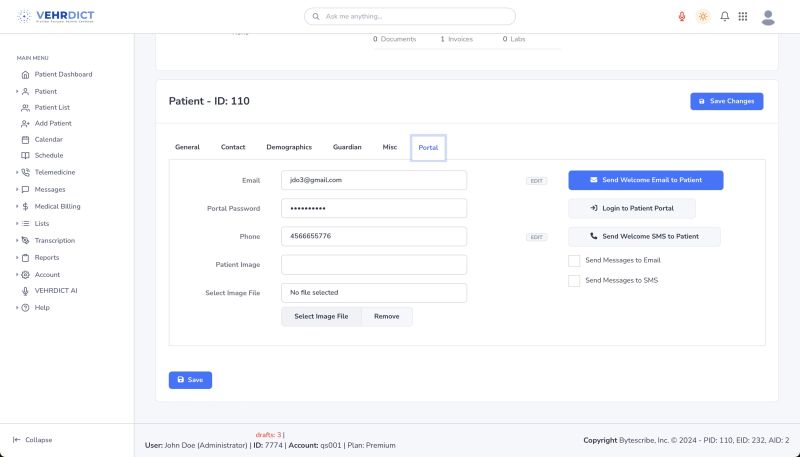Click the Invoices count link
Screen dimensions: 800x457
tap(457, 39)
